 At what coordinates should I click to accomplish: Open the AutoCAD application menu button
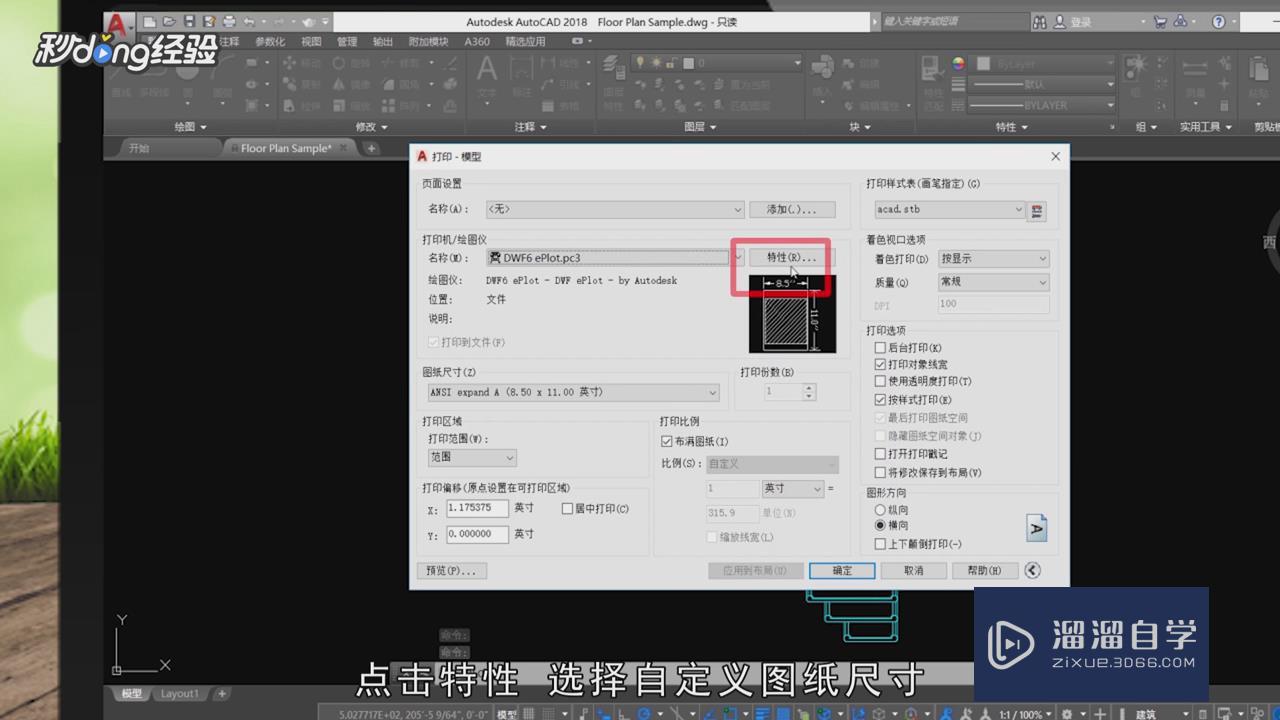pyautogui.click(x=119, y=24)
